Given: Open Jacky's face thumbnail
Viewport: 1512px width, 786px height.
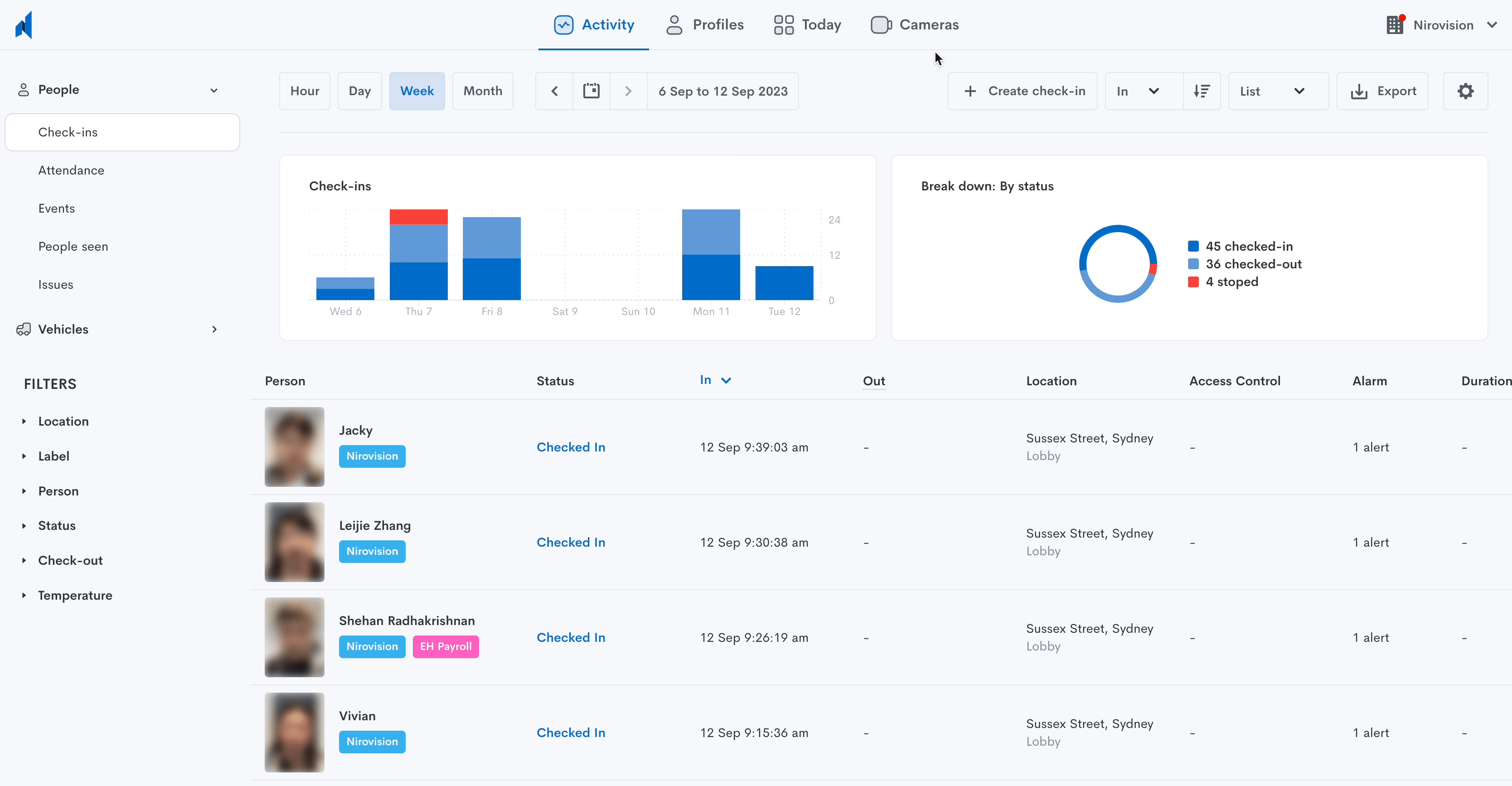Looking at the screenshot, I should 294,446.
